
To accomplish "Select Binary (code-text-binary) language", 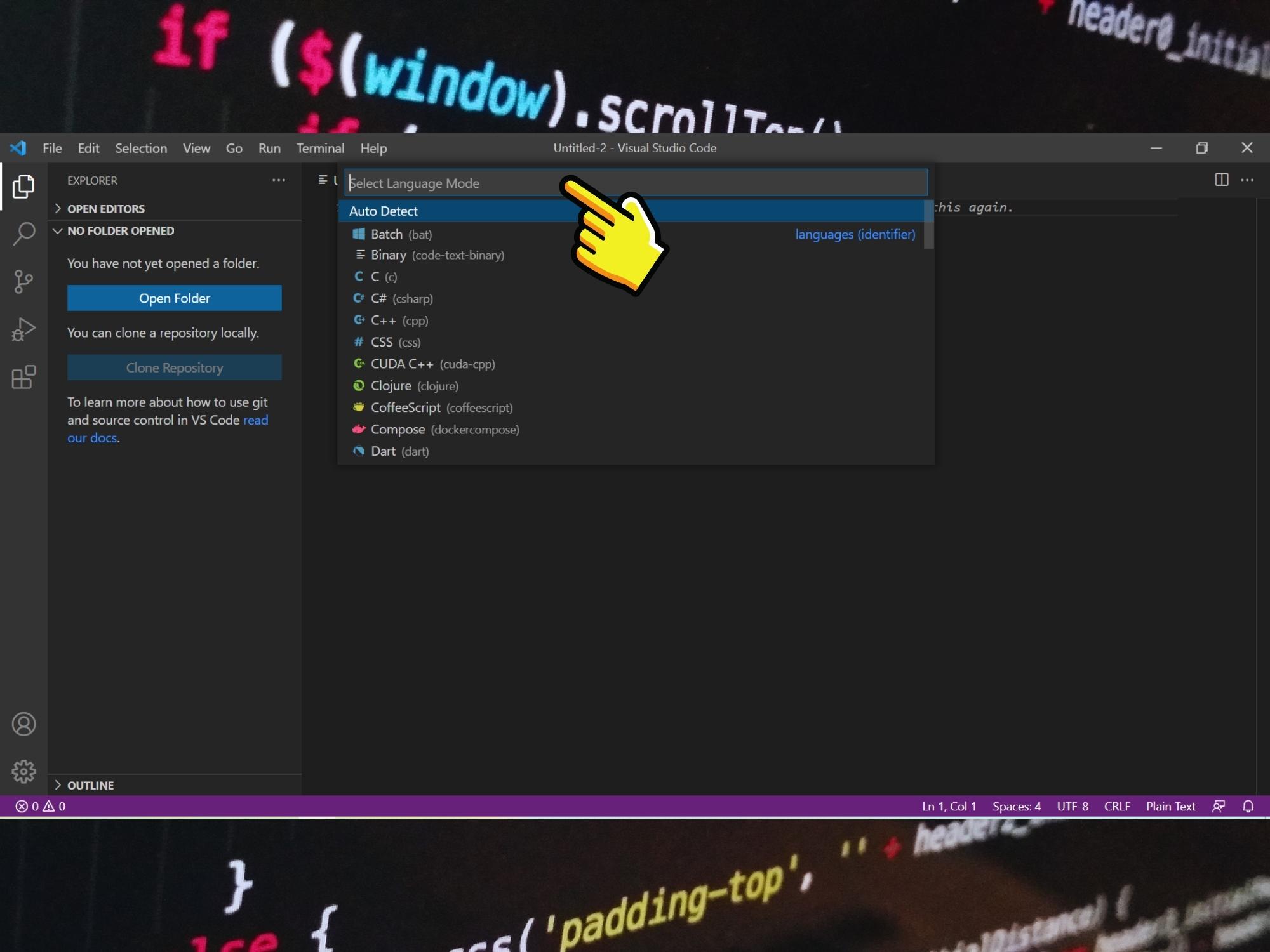I will [636, 255].
